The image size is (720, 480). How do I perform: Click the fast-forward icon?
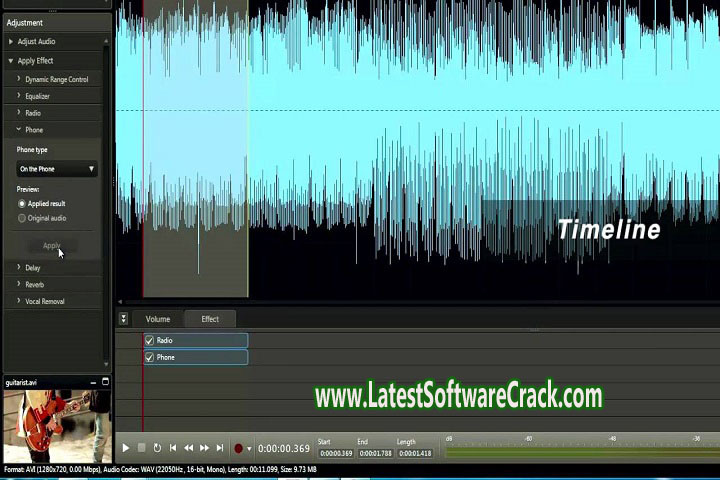(204, 447)
